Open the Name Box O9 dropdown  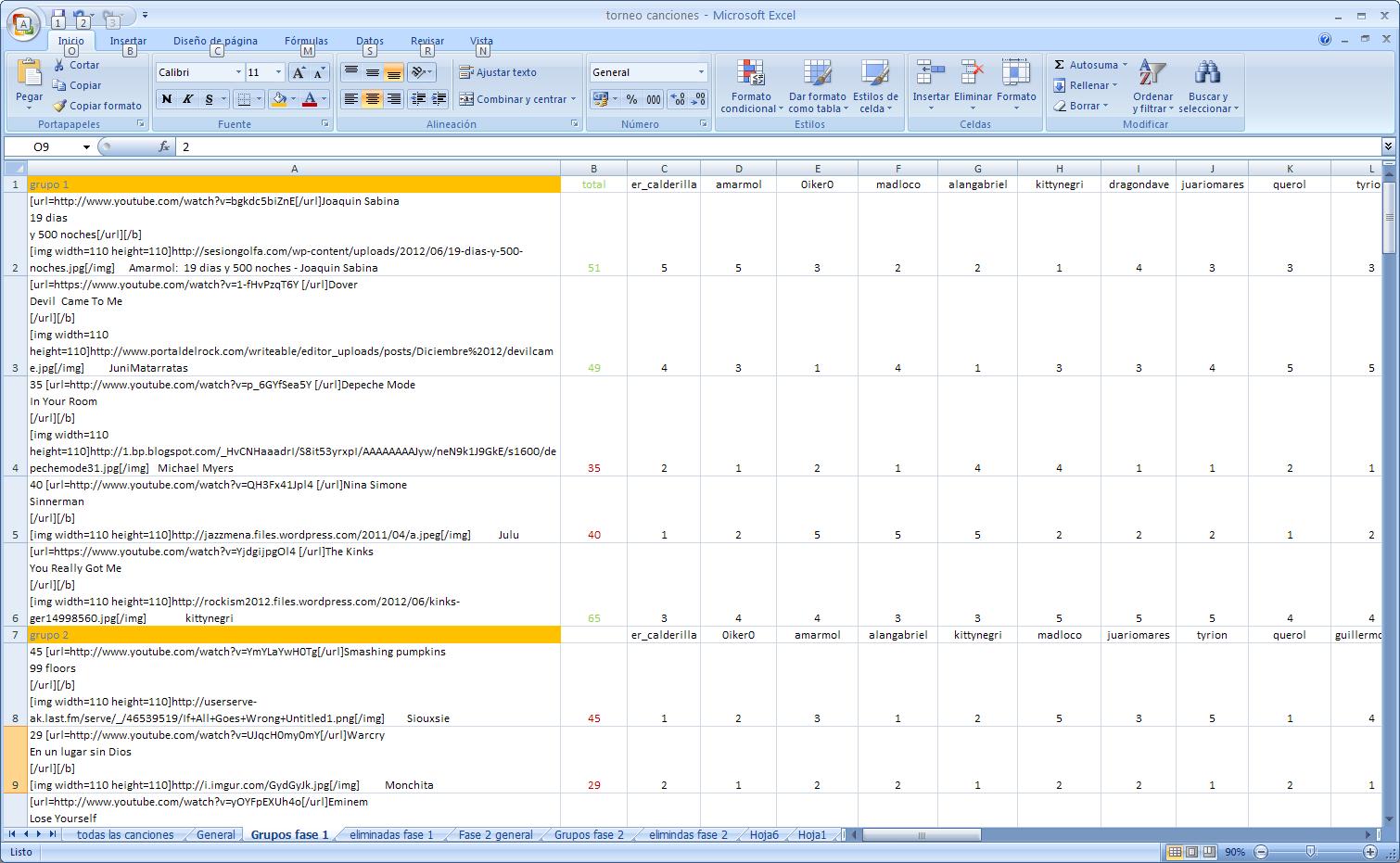point(86,146)
